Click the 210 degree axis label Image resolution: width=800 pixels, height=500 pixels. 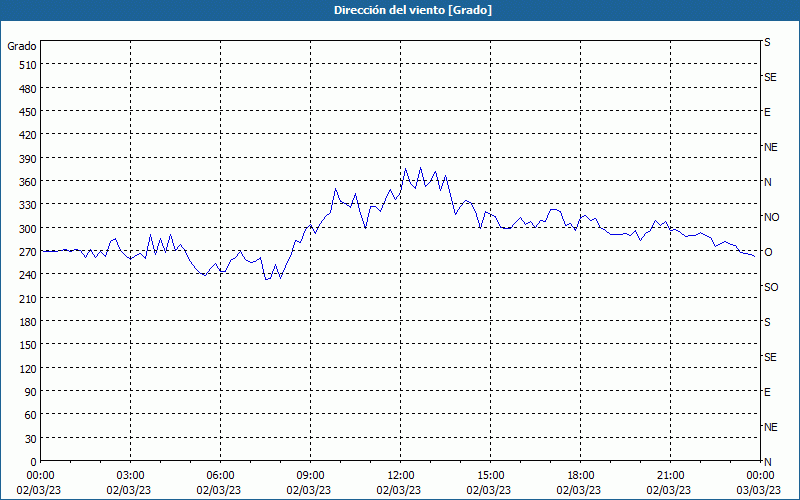tap(28, 298)
